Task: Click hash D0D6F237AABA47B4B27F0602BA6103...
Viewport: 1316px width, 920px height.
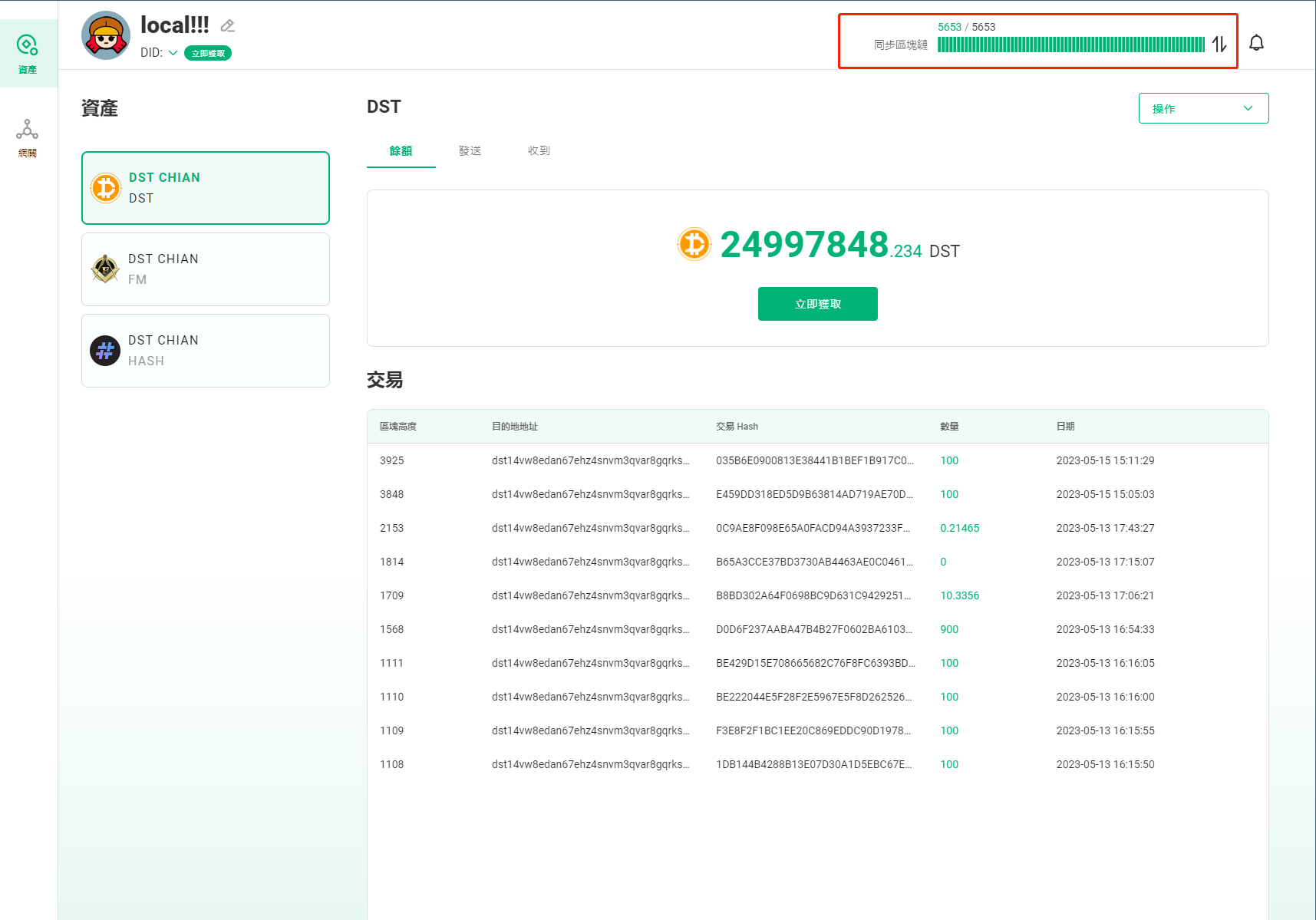Action: point(815,629)
